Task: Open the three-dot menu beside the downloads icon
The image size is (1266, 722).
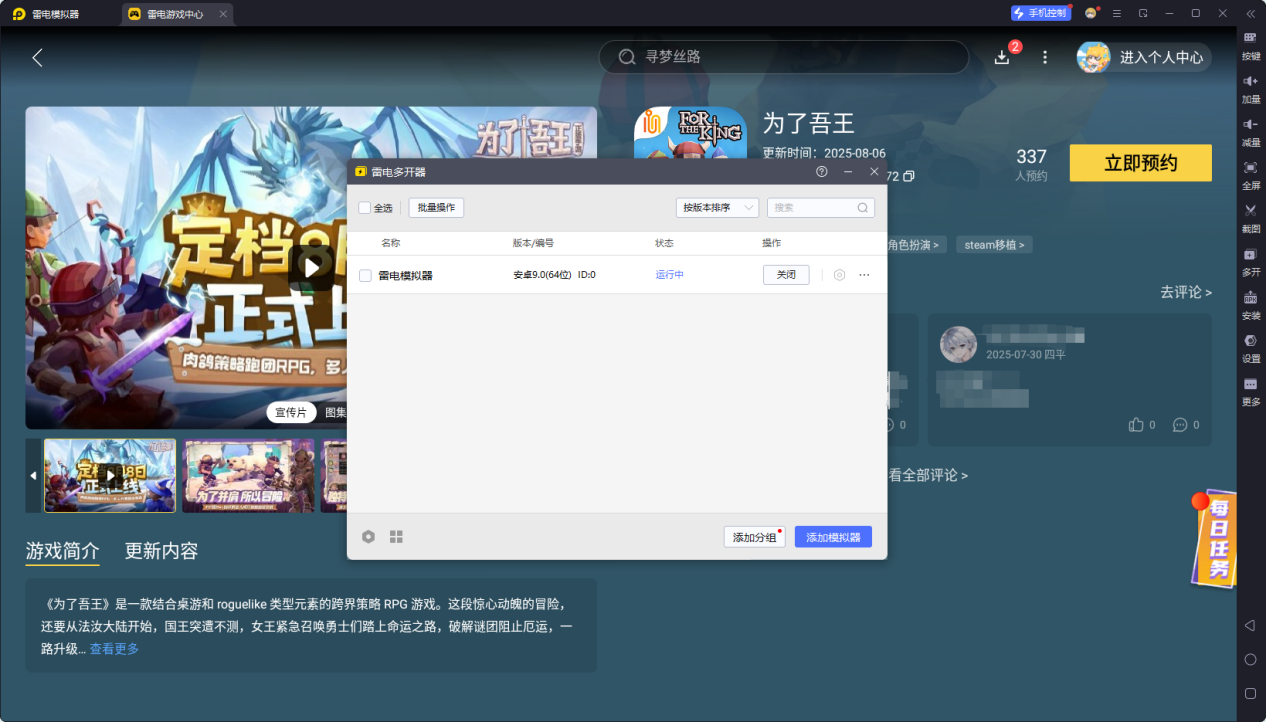Action: (1045, 57)
